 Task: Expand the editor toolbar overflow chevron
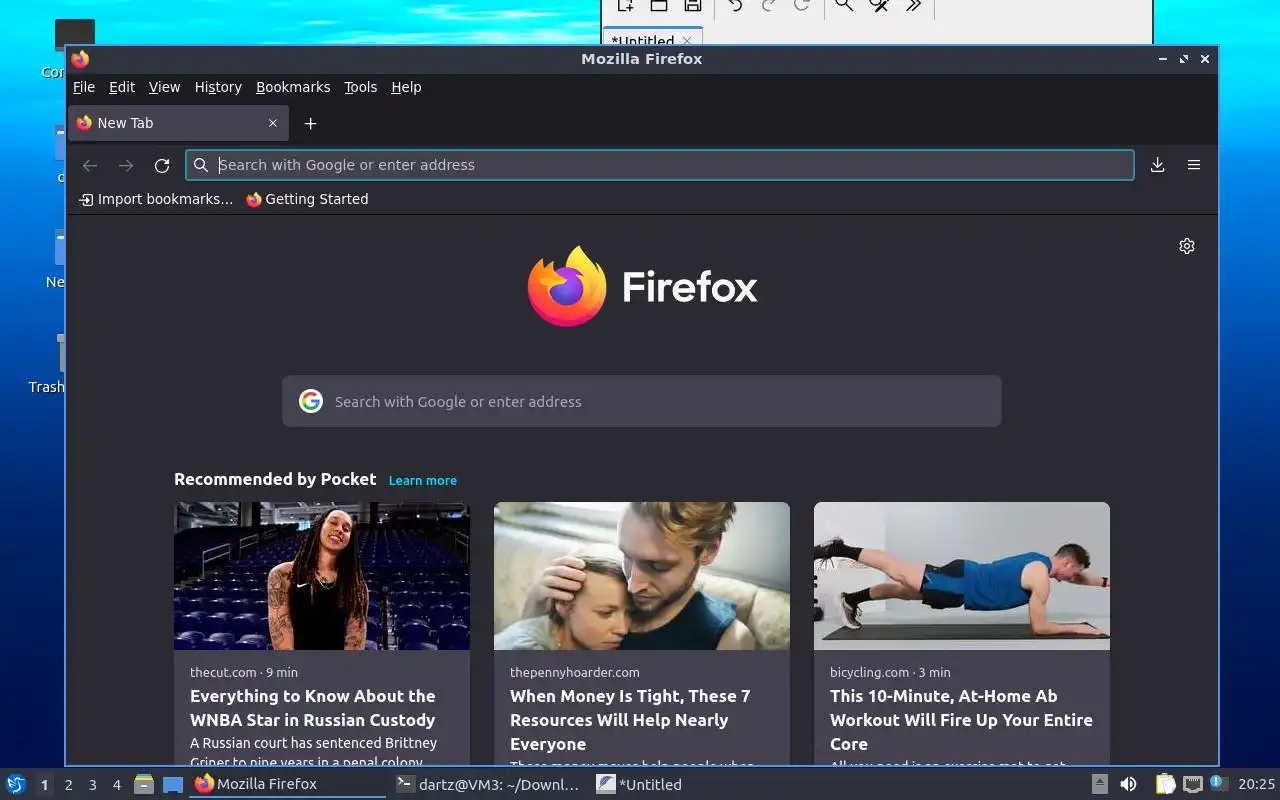click(913, 5)
